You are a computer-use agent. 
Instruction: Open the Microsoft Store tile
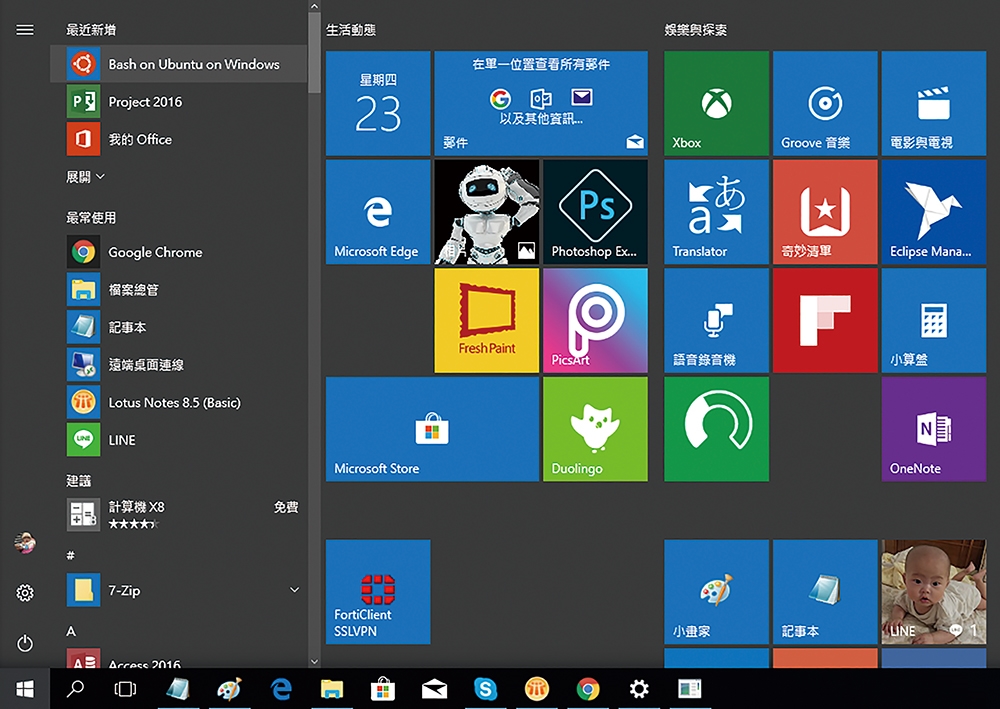click(432, 428)
